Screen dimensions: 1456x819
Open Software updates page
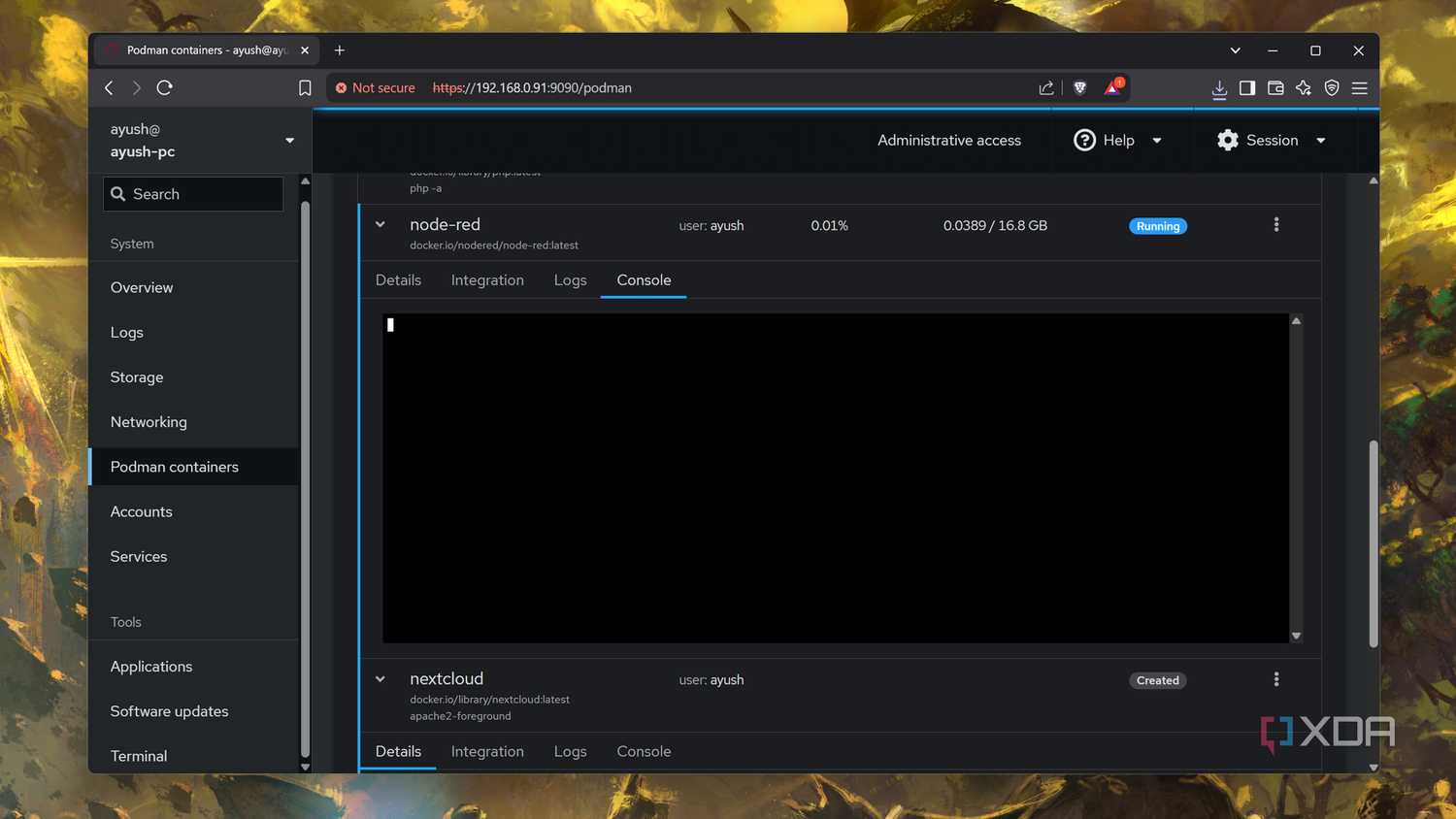[169, 711]
